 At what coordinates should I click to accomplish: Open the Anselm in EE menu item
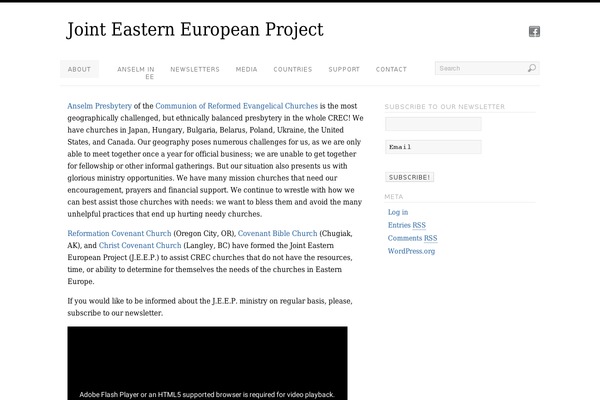click(x=136, y=73)
